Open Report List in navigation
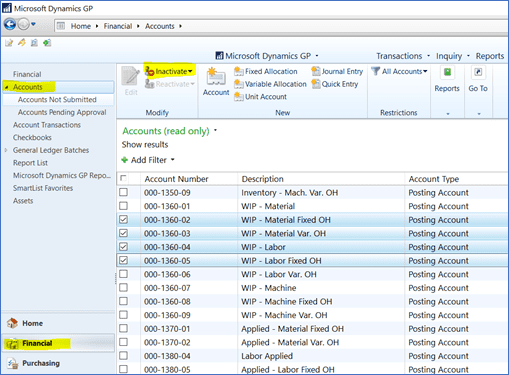Viewport: 509px width, 375px height. (30, 163)
